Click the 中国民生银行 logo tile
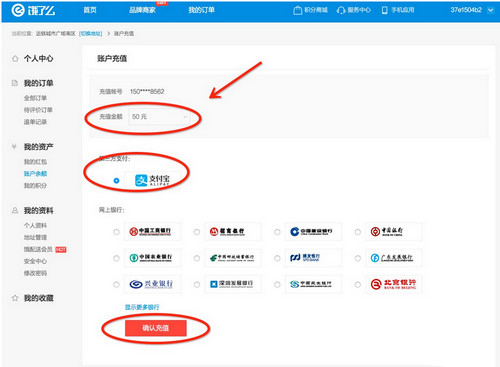The height and width of the screenshot is (367, 500). tap(313, 284)
